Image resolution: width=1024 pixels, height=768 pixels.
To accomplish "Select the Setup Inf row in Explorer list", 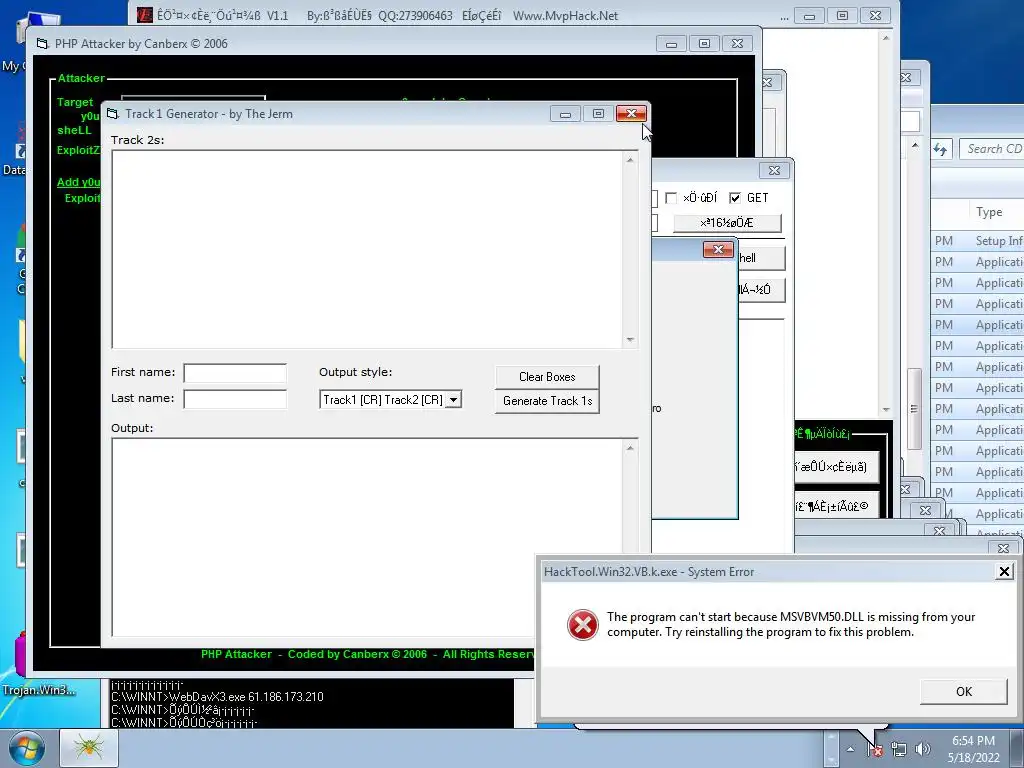I will click(x=978, y=241).
